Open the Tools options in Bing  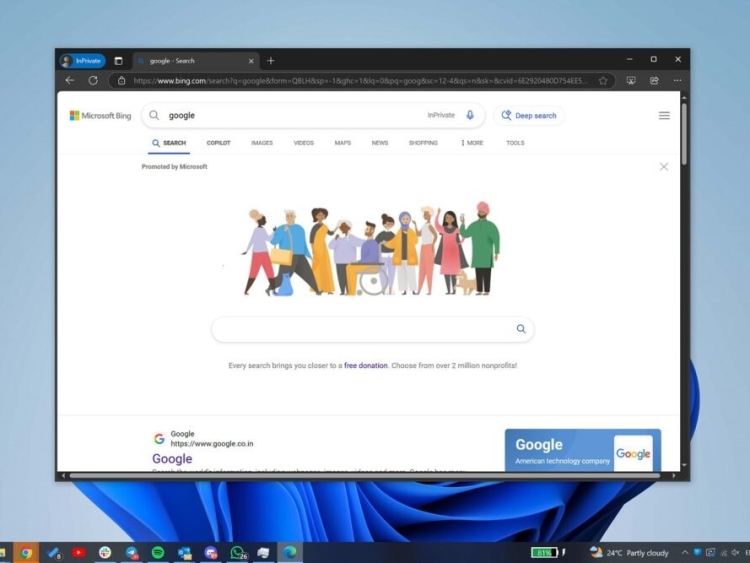(515, 143)
